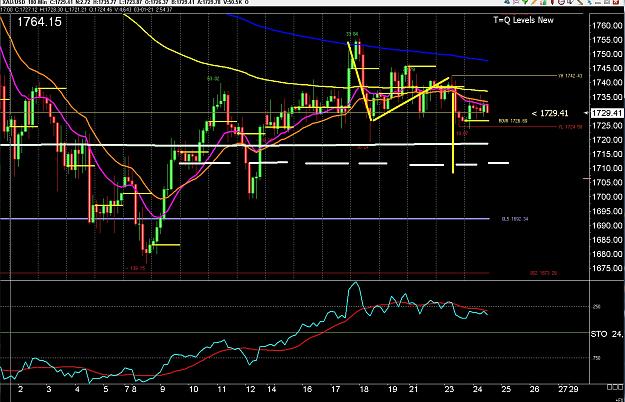625x402 pixels.
Task: Click the 1700.00 price axis label
Action: (607, 197)
